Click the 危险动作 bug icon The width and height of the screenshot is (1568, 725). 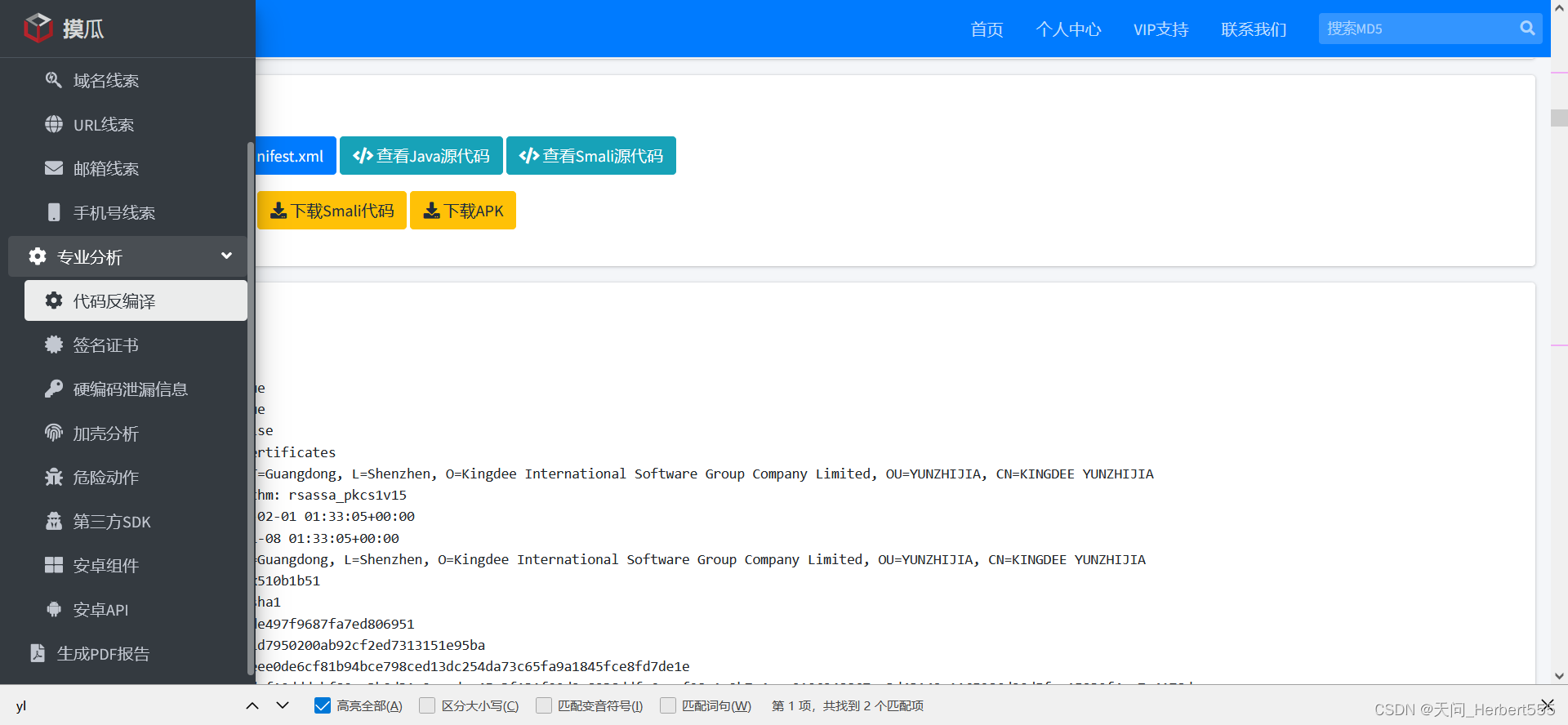53,477
